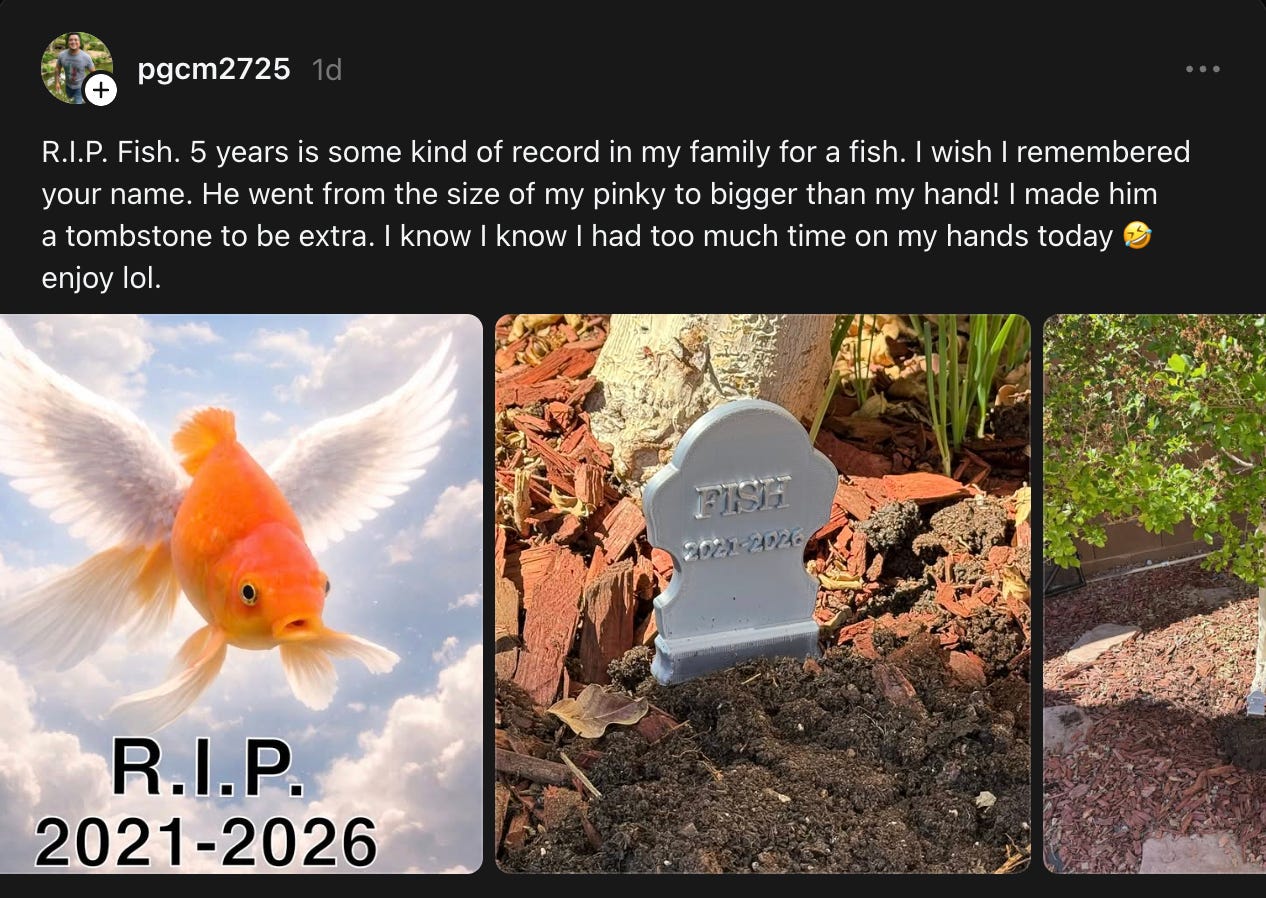Select the post text starting "R.I.P. Fish"
This screenshot has width=1266, height=898.
[x=615, y=215]
